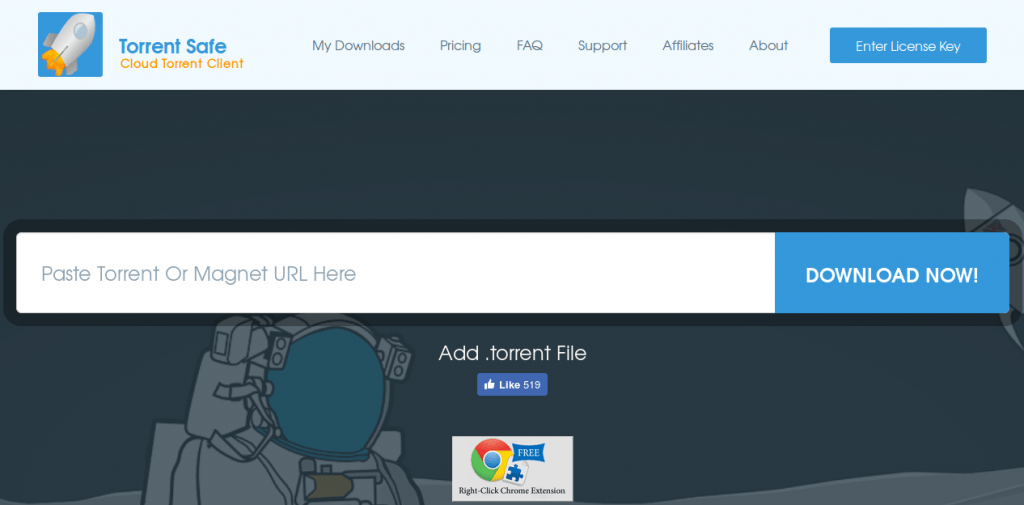Image resolution: width=1024 pixels, height=505 pixels.
Task: Click the Add .torrent File link
Action: [512, 353]
